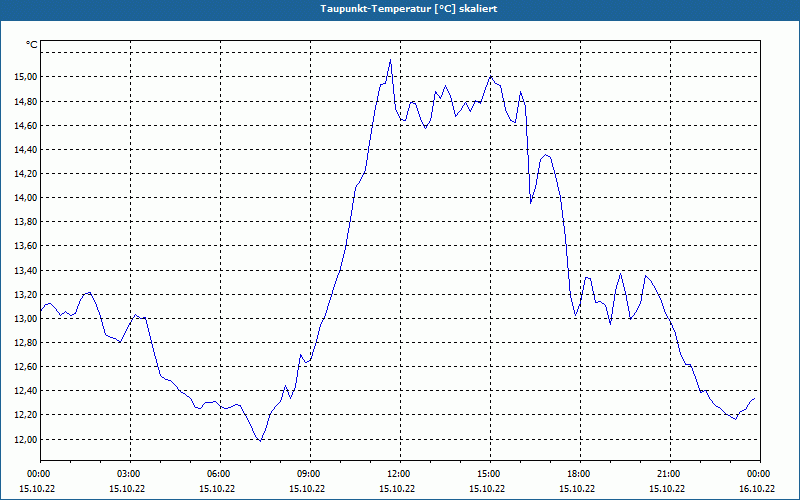800x500 pixels.
Task: Click the '00:00' time label dated 16.10.22
Action: click(760, 474)
